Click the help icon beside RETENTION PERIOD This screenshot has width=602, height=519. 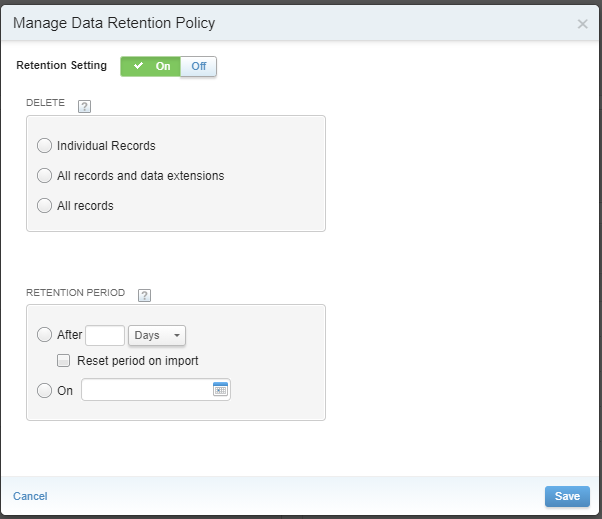144,295
